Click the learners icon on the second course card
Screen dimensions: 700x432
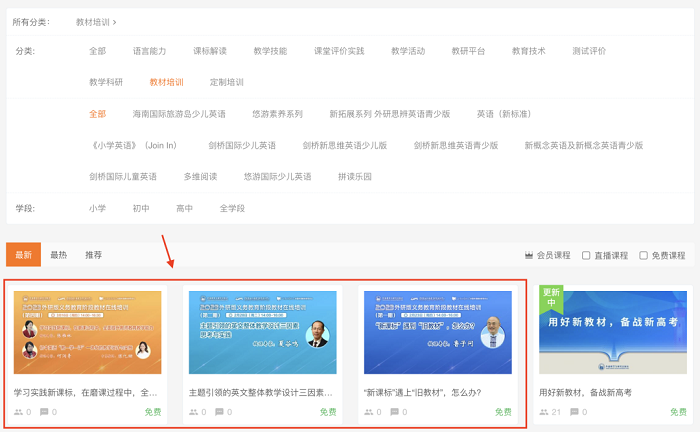pos(194,412)
